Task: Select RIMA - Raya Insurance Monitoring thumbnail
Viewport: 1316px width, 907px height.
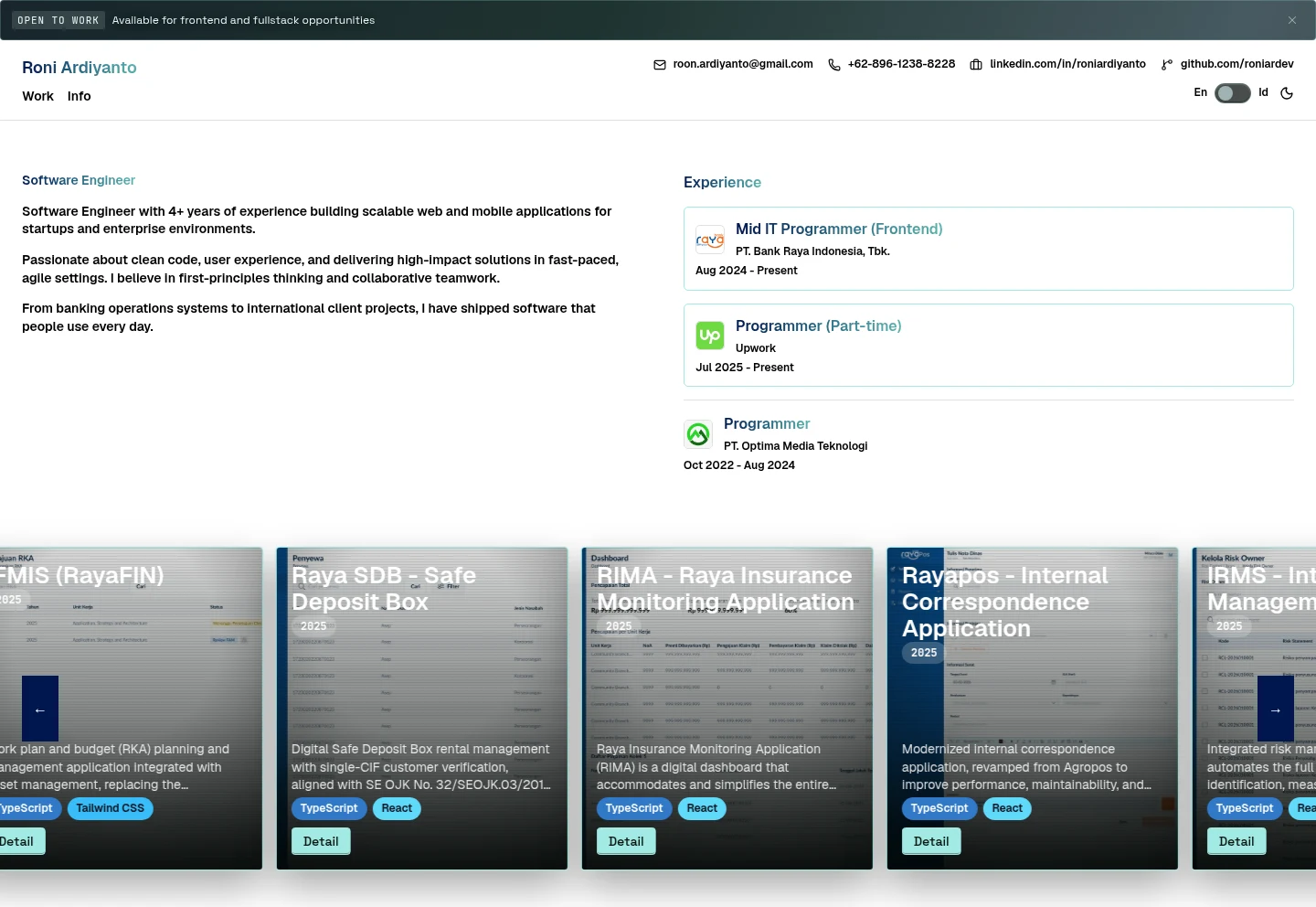Action: click(727, 708)
